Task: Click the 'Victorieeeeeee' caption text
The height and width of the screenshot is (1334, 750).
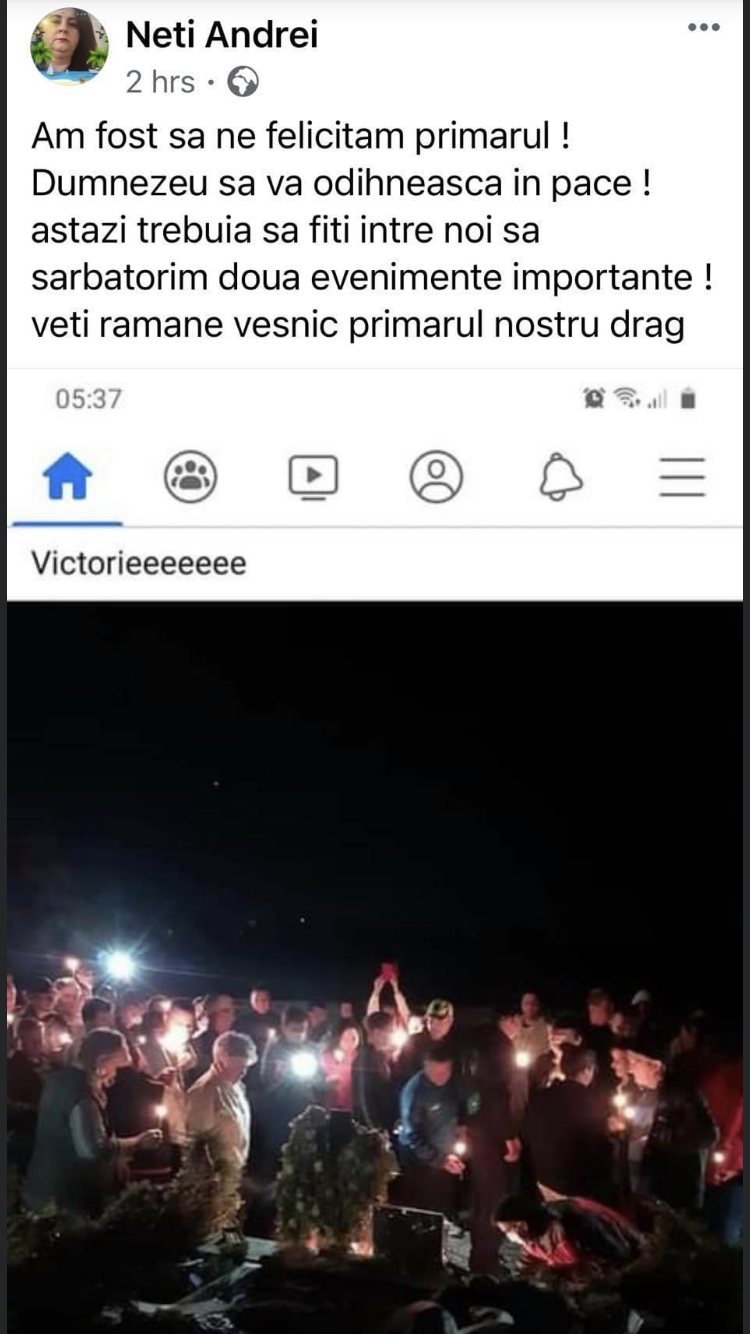Action: pyautogui.click(x=138, y=563)
